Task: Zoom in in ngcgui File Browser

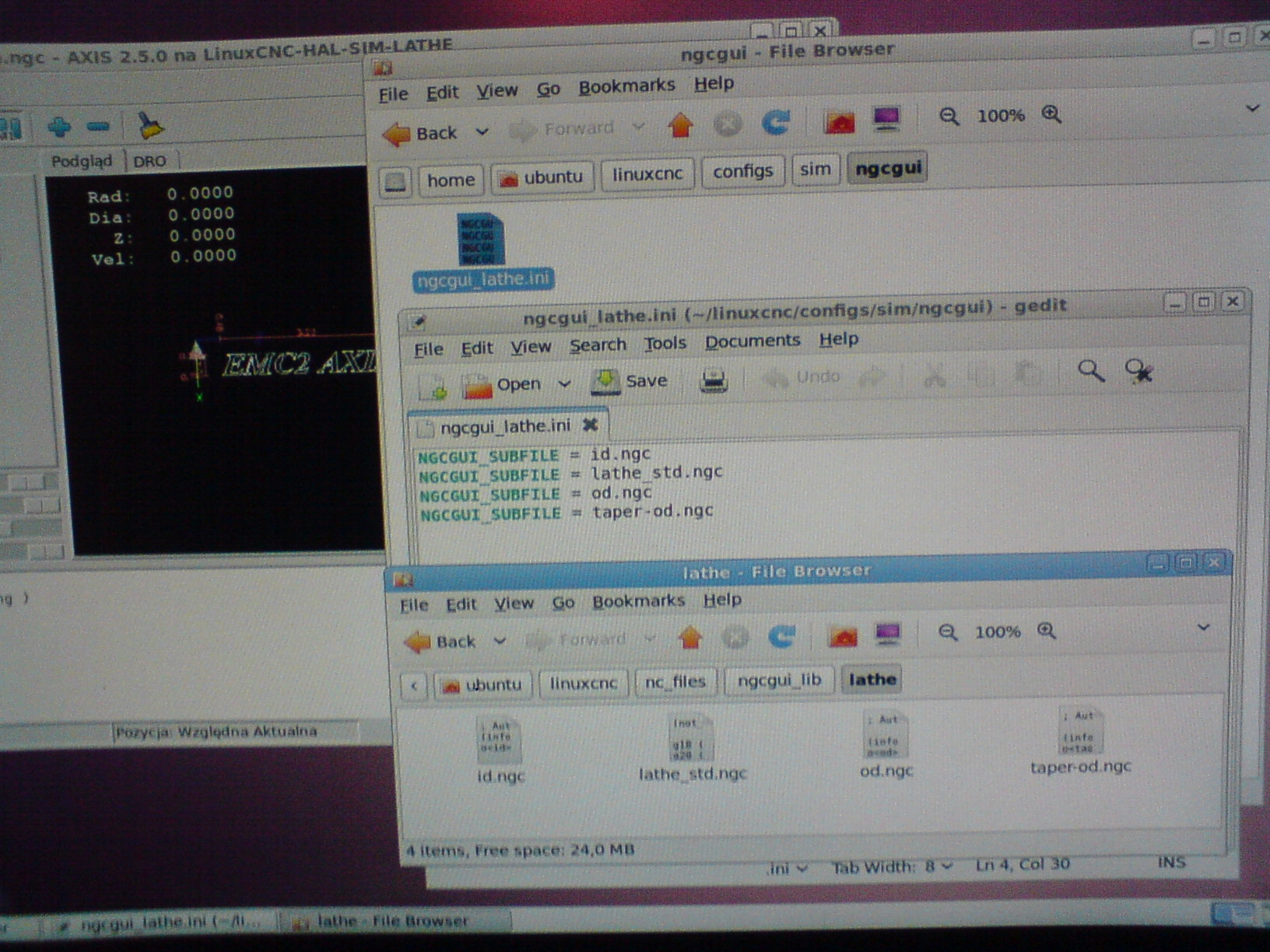Action: tap(1051, 114)
